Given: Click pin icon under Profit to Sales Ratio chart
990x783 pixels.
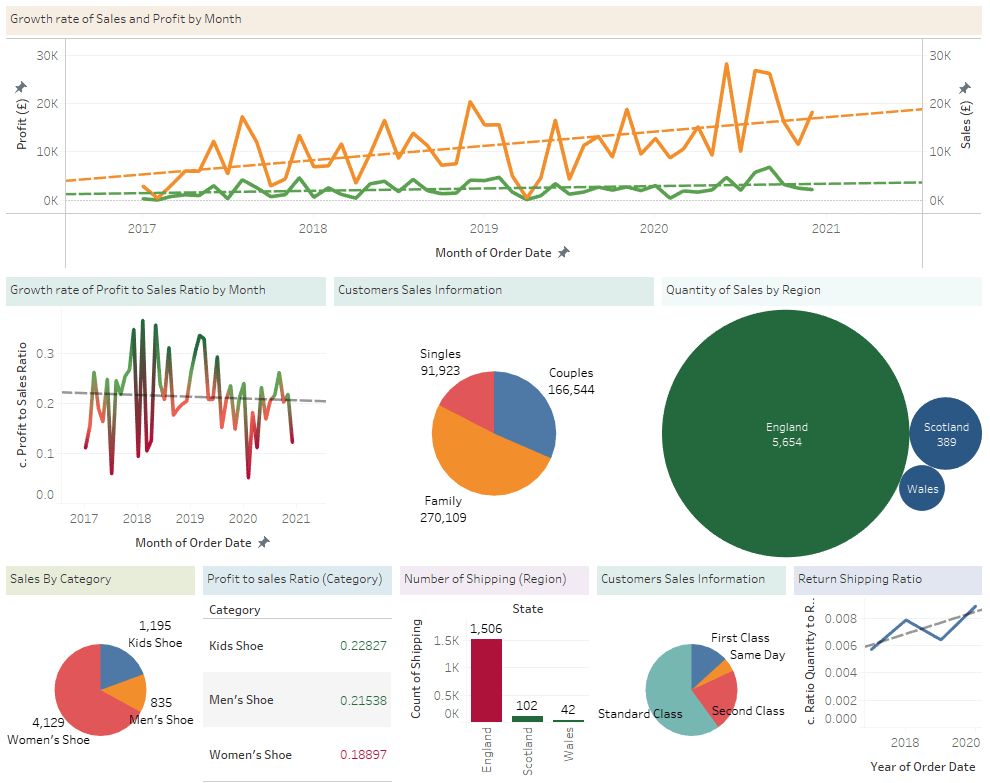Looking at the screenshot, I should click(x=264, y=542).
